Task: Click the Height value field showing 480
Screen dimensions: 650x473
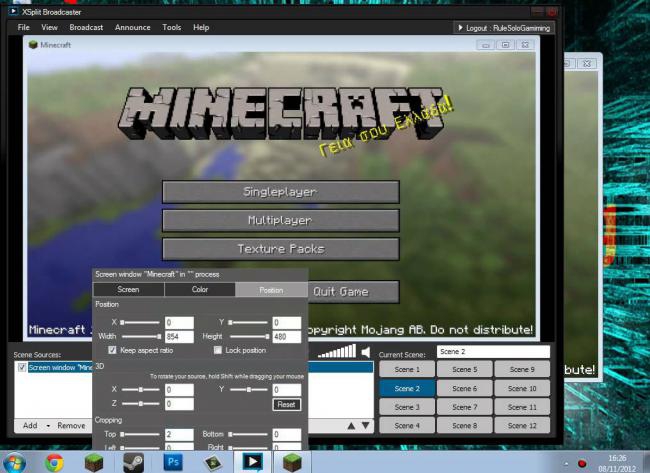Action: [286, 337]
